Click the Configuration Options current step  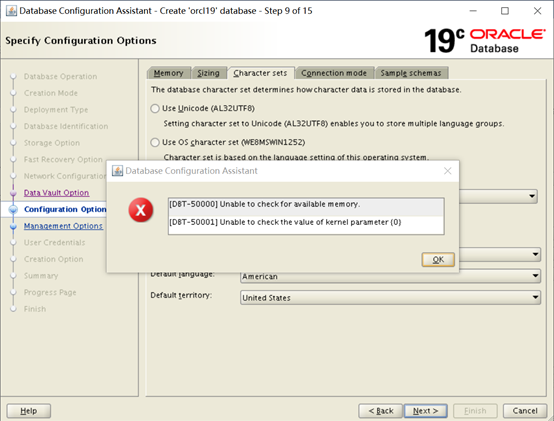point(65,209)
